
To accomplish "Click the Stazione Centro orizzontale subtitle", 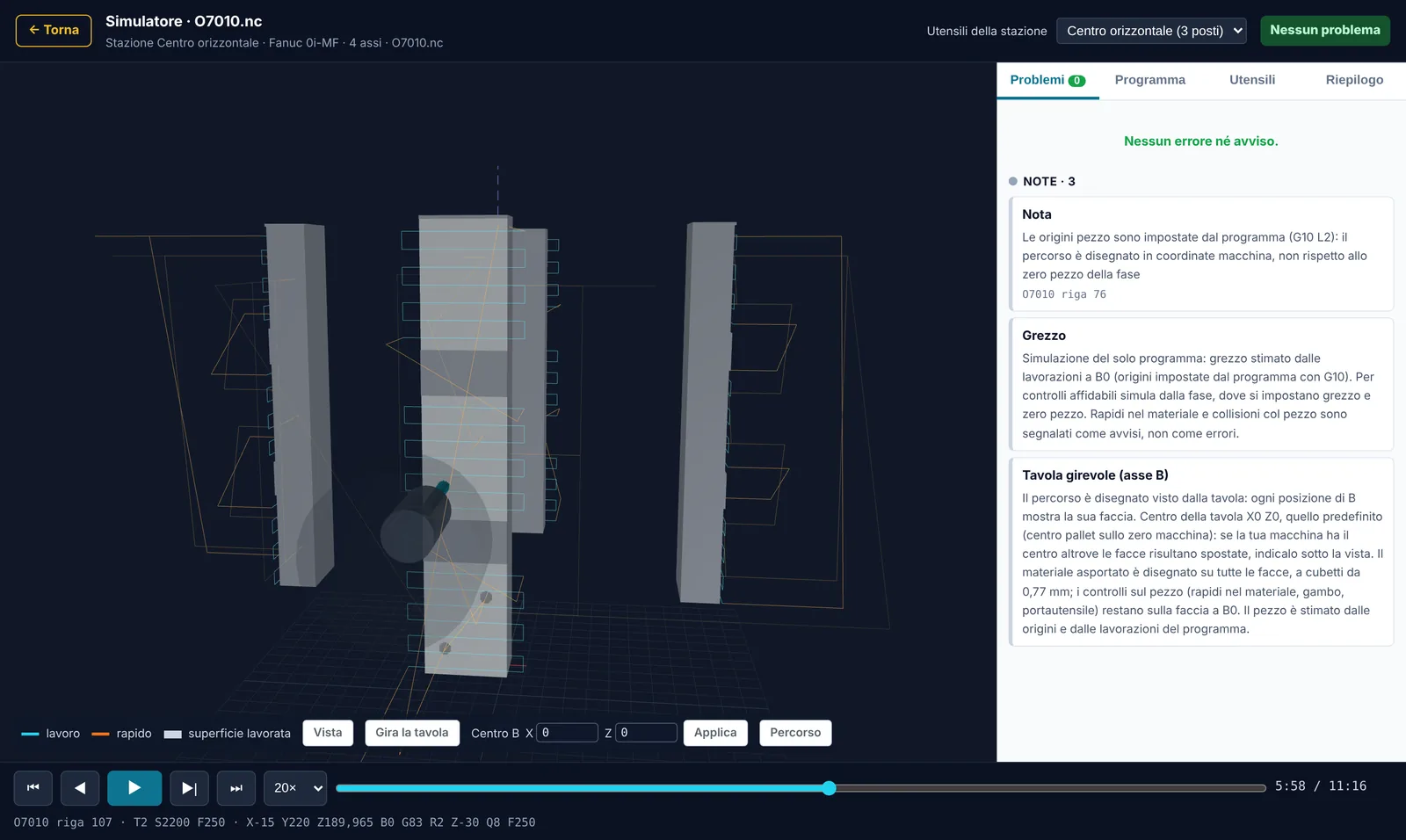I will (274, 43).
